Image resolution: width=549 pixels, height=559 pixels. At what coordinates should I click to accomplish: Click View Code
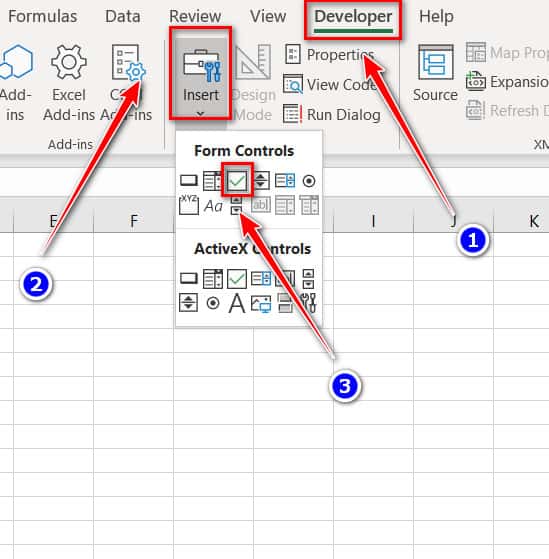tap(330, 84)
